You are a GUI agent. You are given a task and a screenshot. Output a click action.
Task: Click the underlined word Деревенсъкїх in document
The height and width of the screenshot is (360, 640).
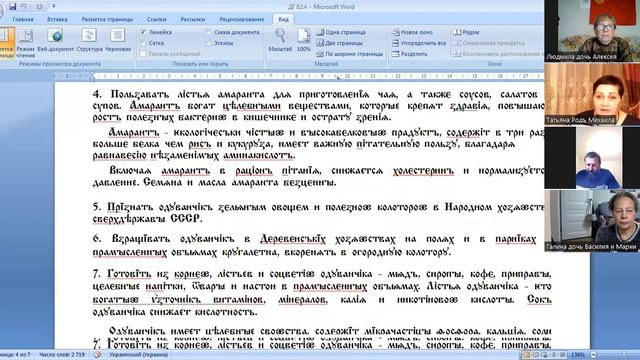click(293, 239)
